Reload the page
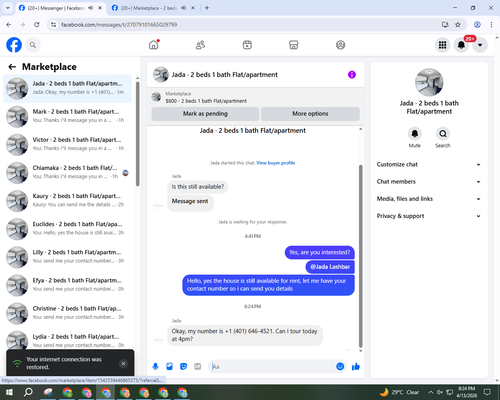Viewport: 500px width, 400px height. pyautogui.click(x=37, y=25)
